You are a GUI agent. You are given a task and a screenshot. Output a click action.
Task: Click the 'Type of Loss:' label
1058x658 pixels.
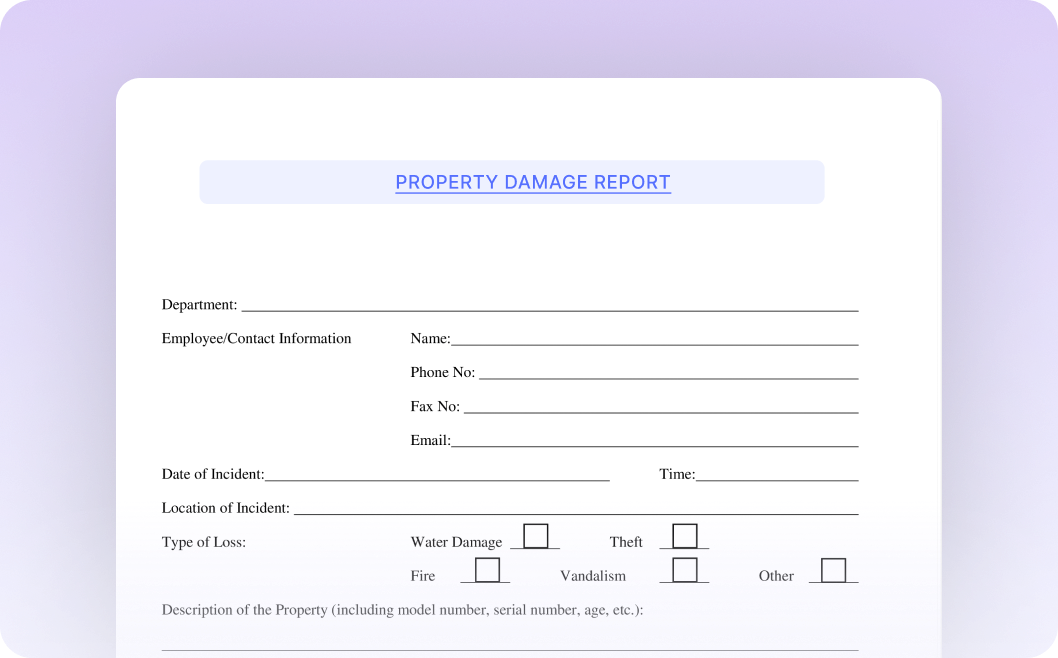204,543
